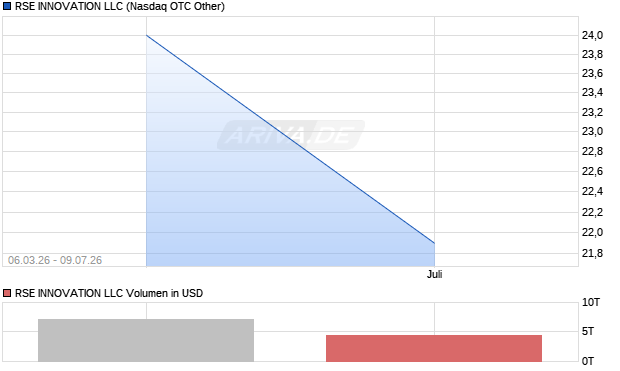Click the blue legend square for RSE INNOVATION
The image size is (620, 371).
point(7,6)
